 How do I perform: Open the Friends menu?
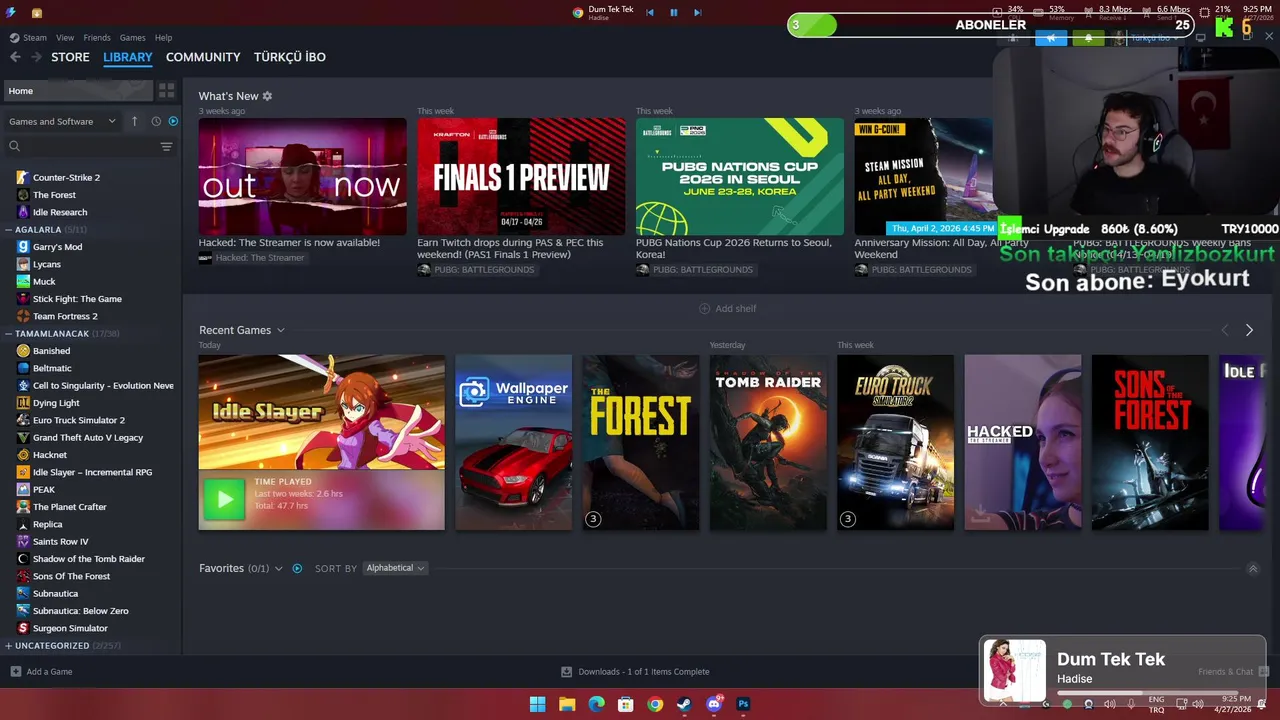(x=97, y=37)
